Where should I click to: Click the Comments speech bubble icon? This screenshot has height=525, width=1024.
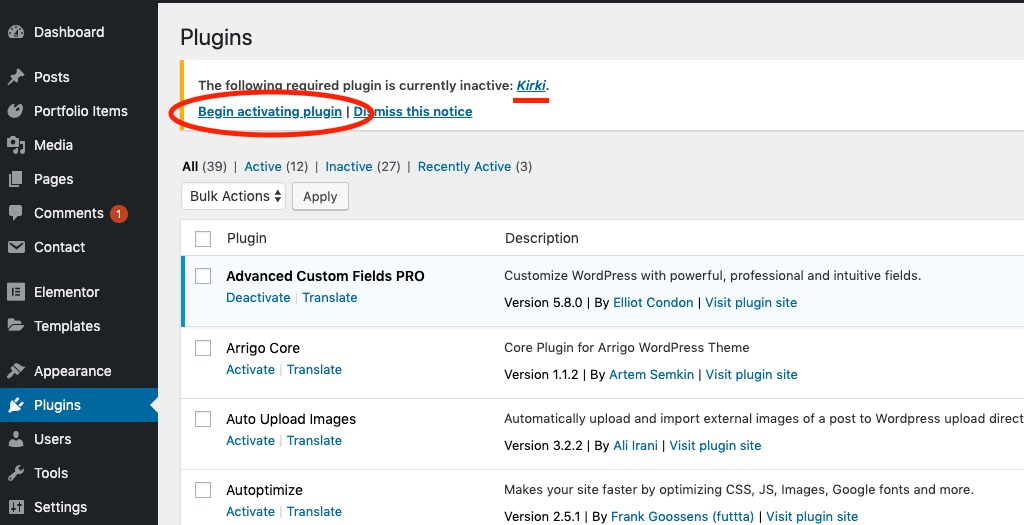pos(16,213)
